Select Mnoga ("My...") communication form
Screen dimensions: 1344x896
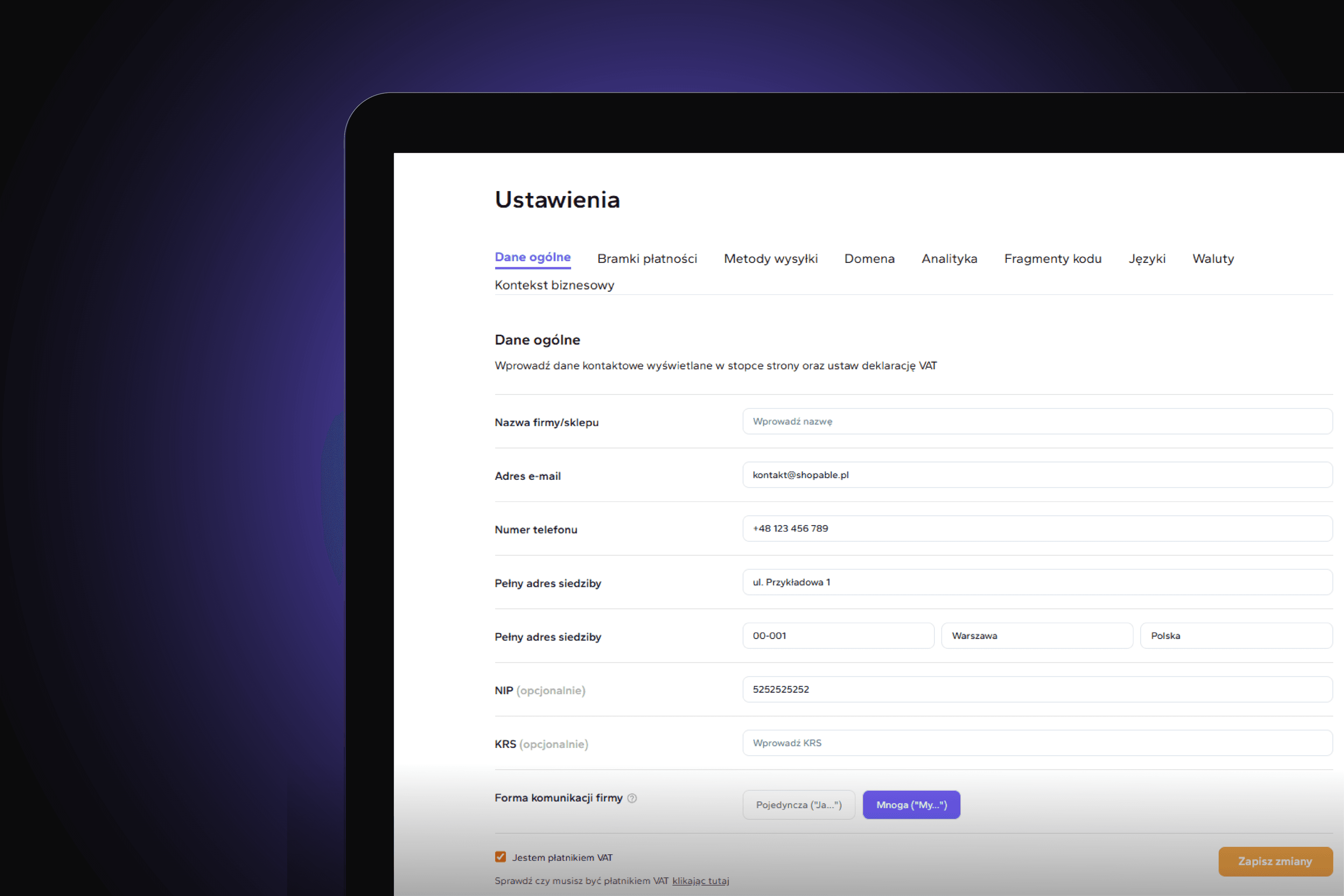[911, 805]
